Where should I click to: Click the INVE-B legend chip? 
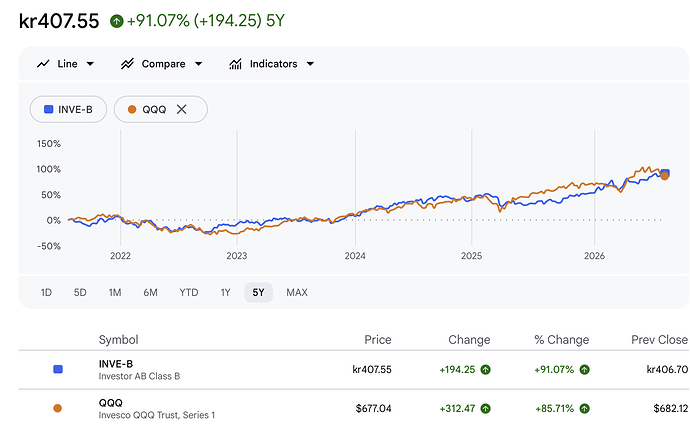(x=68, y=109)
